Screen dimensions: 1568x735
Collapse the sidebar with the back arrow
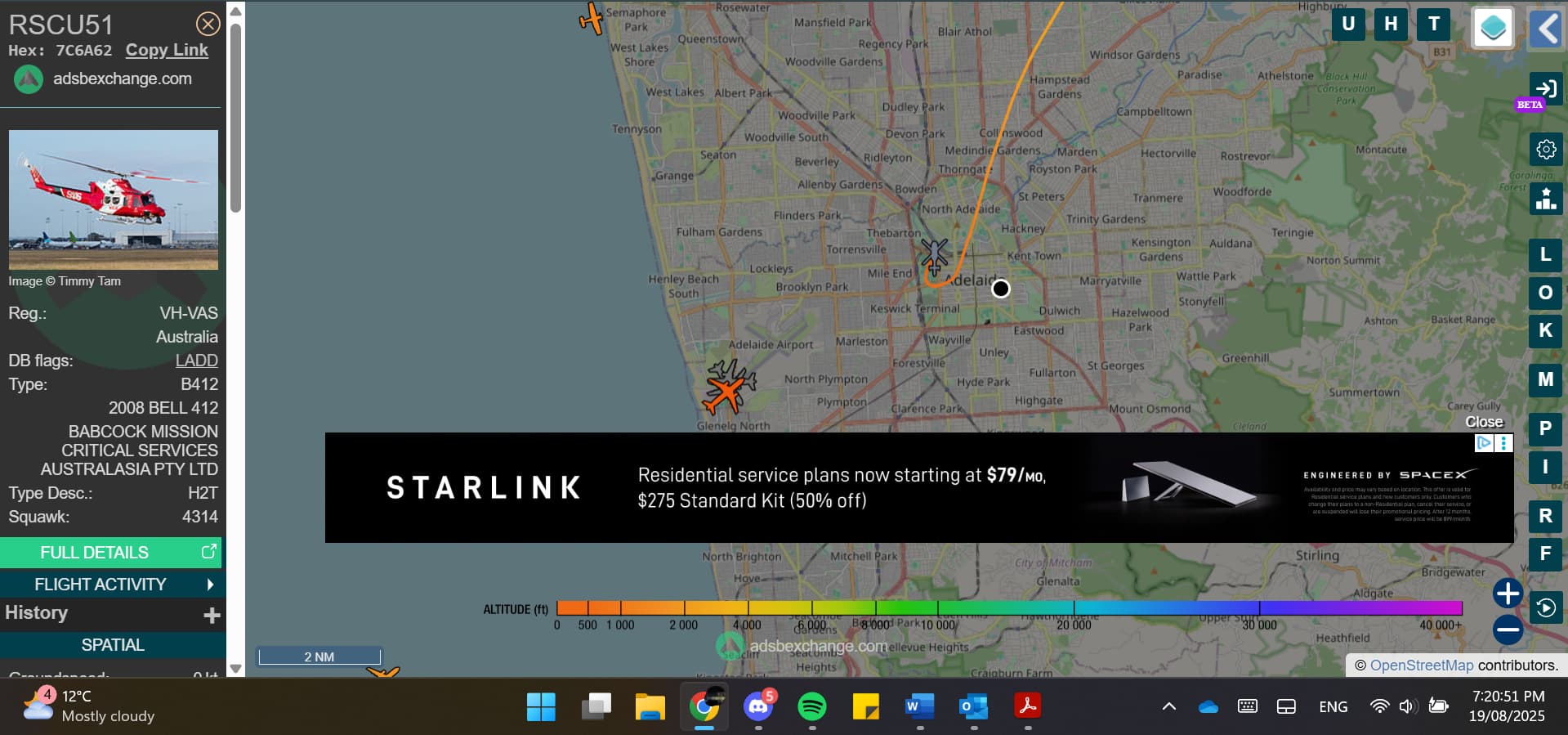coord(1545,29)
